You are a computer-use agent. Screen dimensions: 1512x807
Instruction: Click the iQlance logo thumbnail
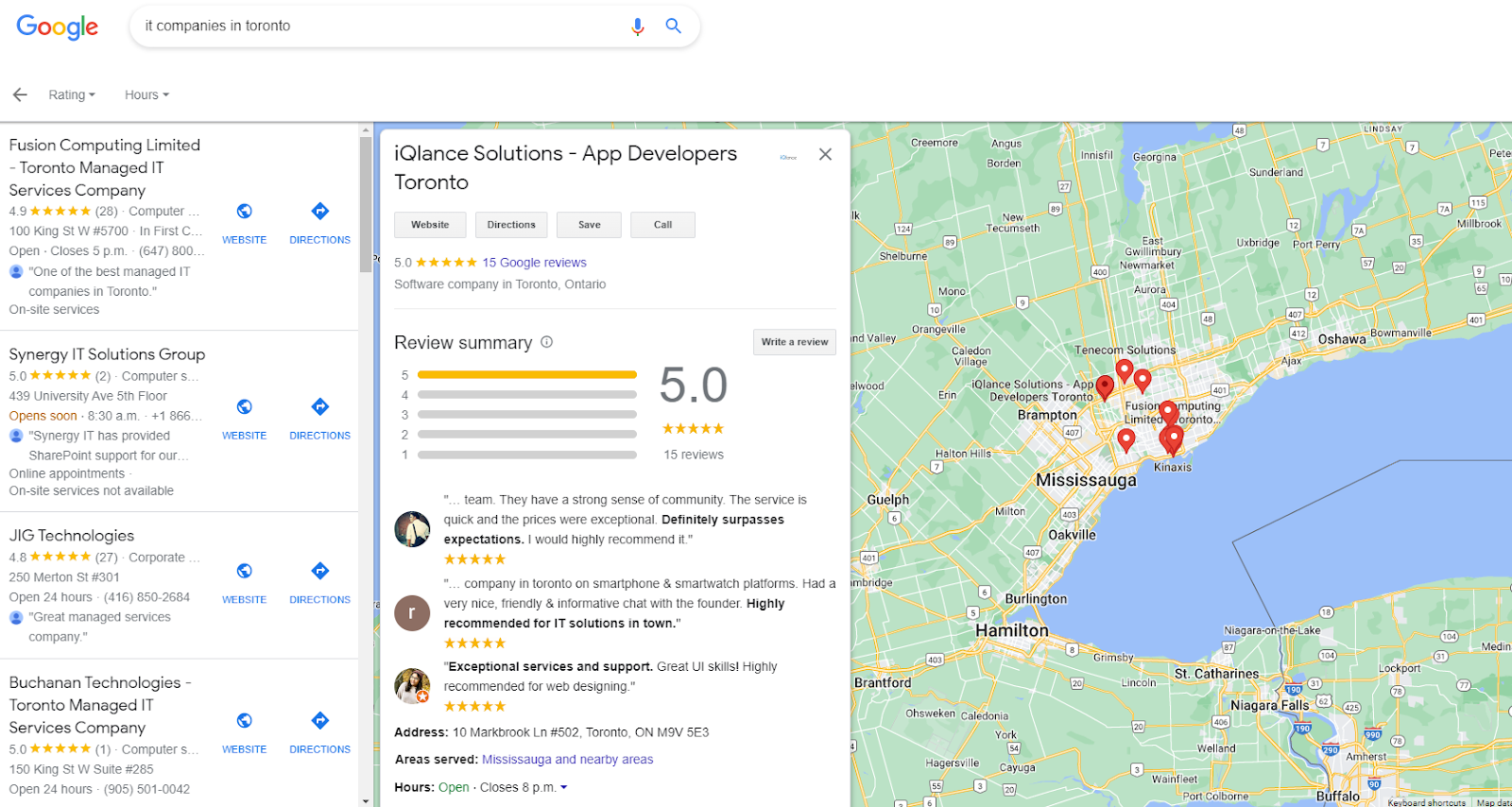(x=788, y=158)
